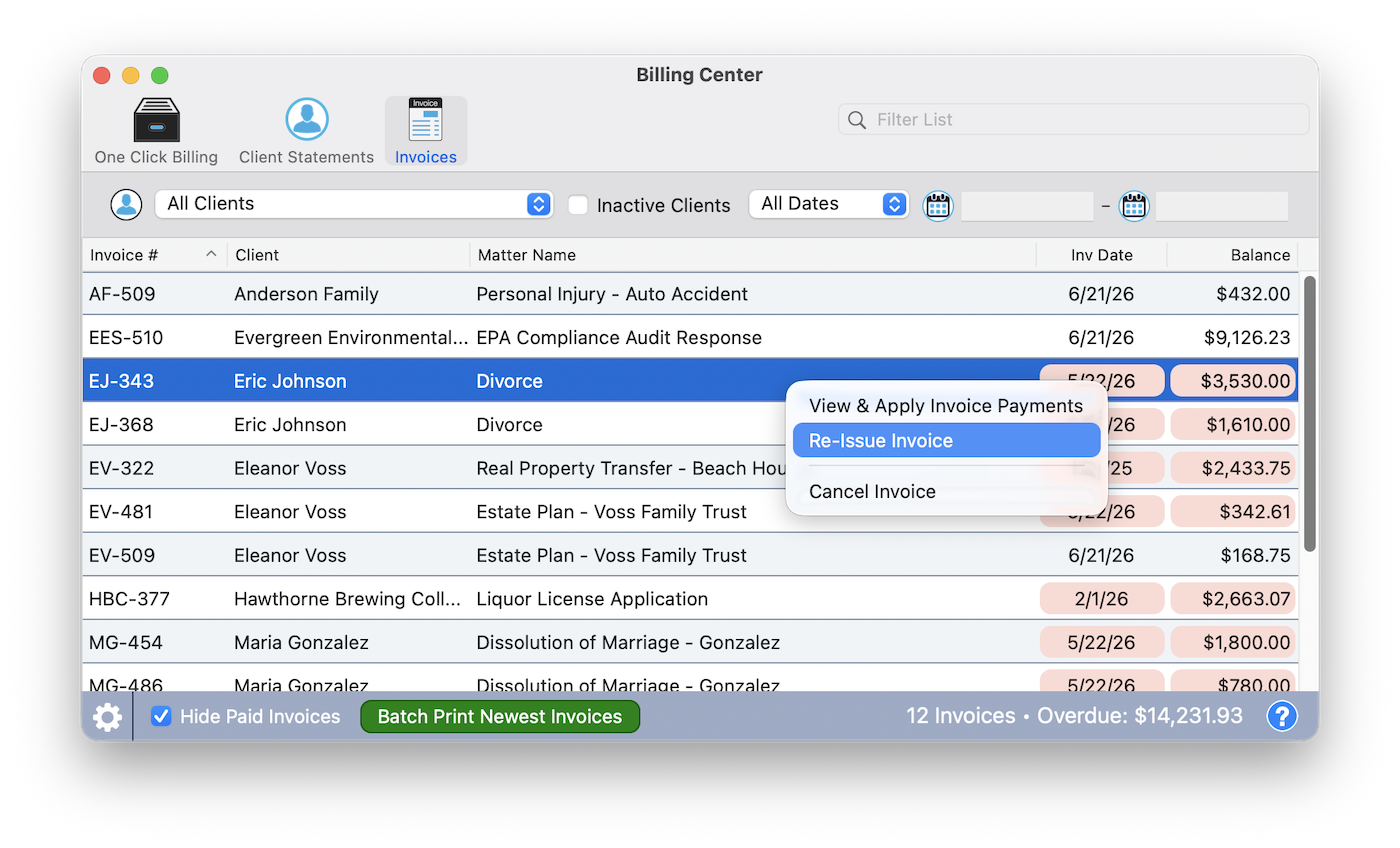Open the All Dates dropdown

tap(829, 204)
